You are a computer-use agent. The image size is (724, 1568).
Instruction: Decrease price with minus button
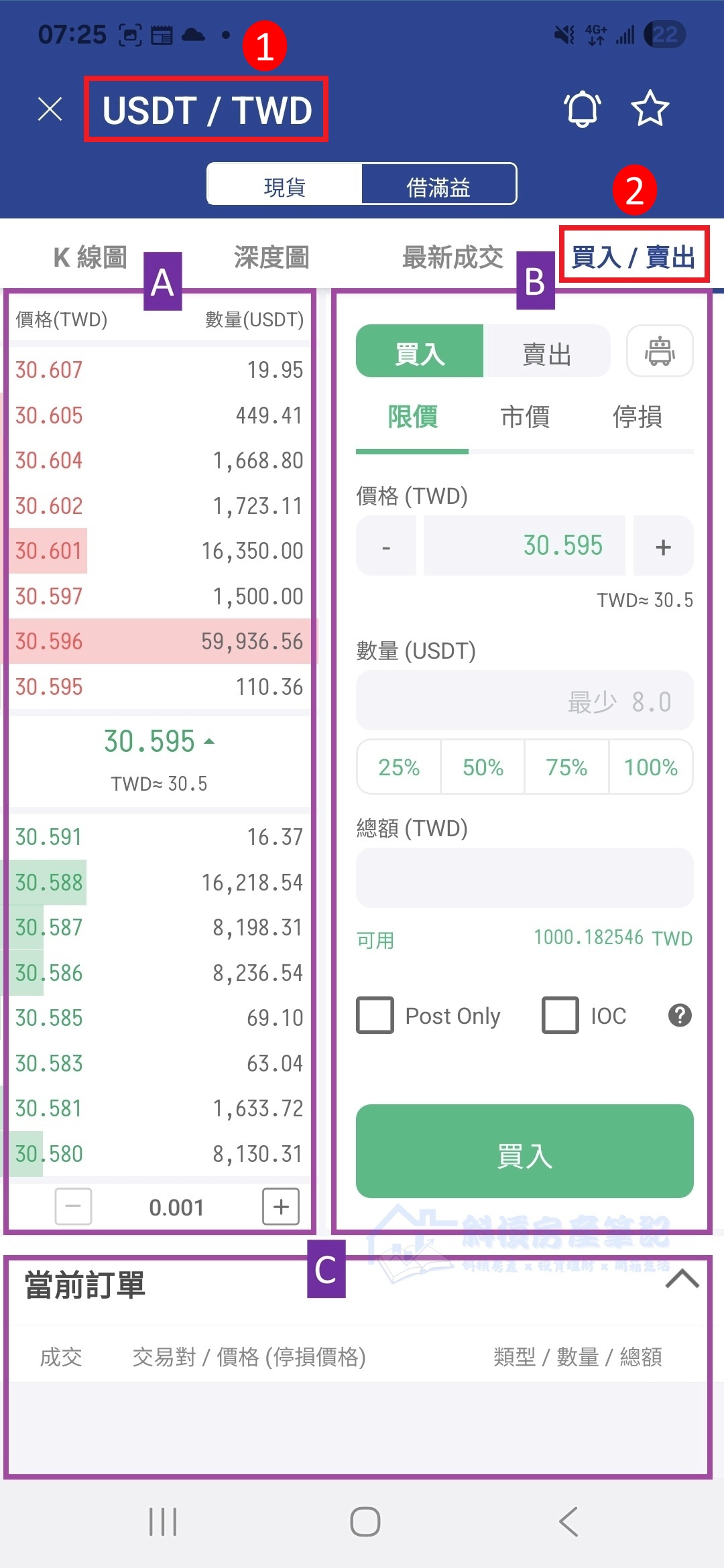tap(386, 546)
